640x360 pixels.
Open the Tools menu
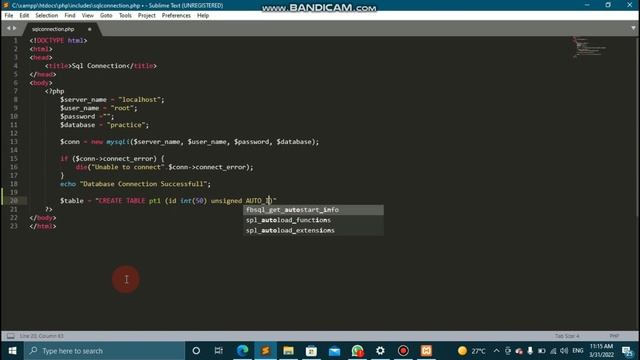pos(125,16)
